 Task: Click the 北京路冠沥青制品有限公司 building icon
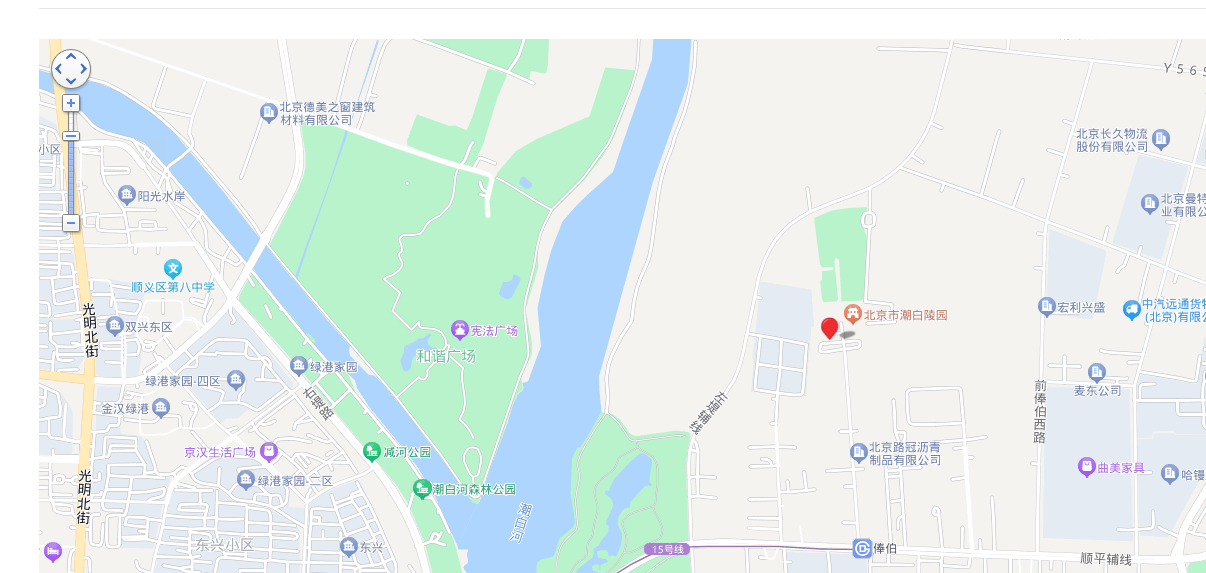[858, 453]
